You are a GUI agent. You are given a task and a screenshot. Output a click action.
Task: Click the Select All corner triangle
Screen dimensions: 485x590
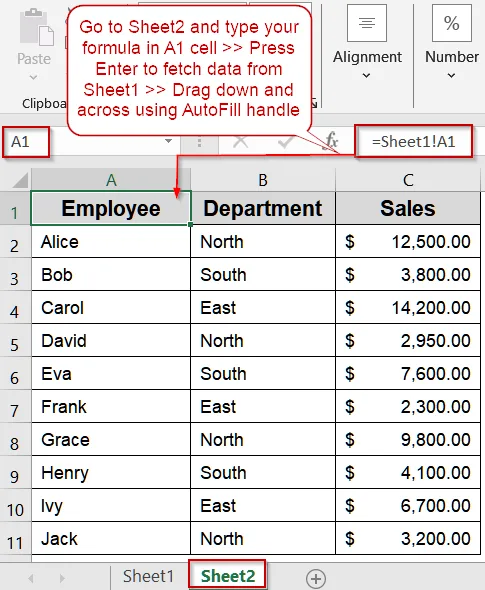coord(20,180)
